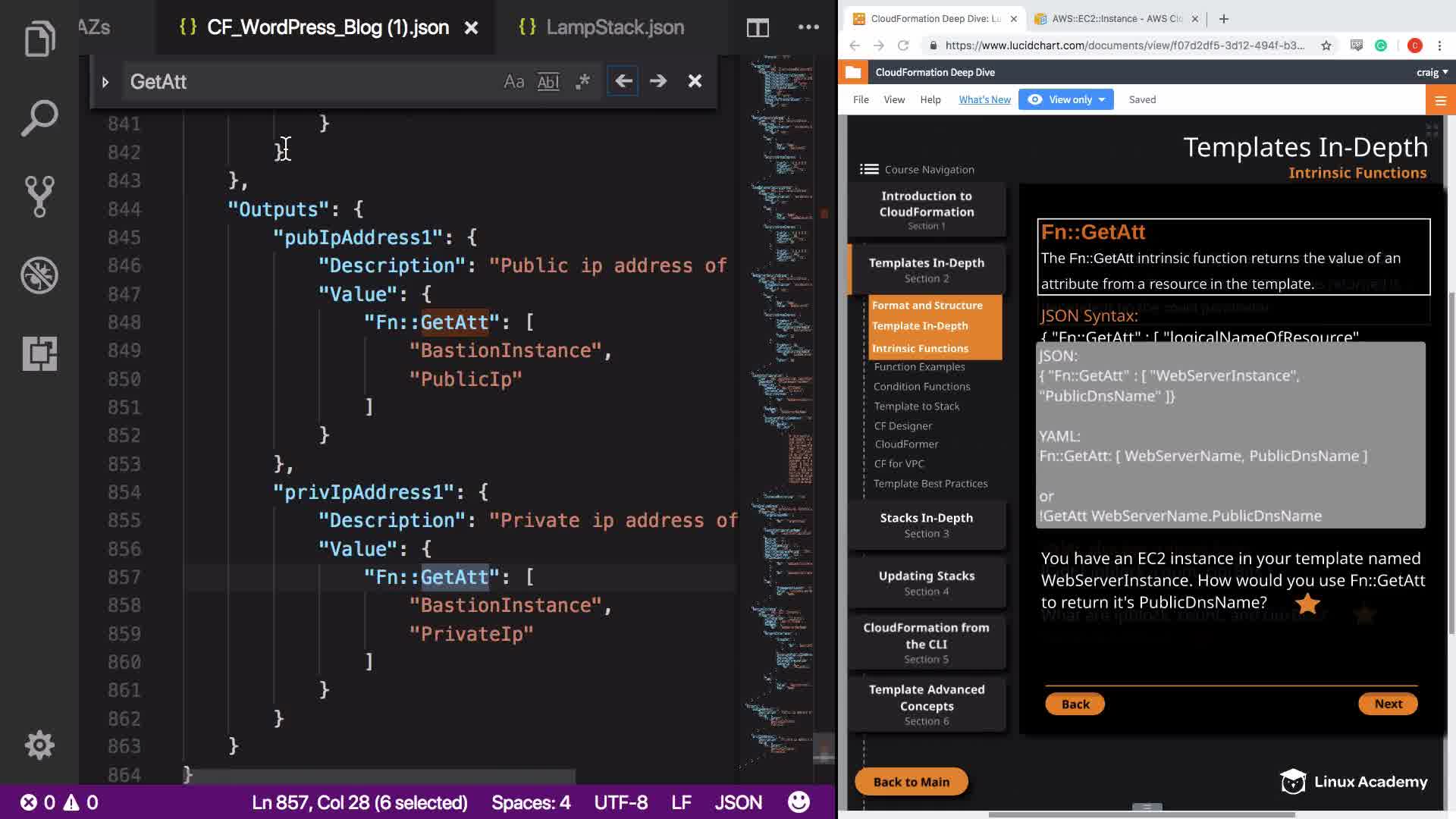This screenshot has height=819, width=1456.
Task: Open the craig account dropdown
Action: [x=1432, y=72]
